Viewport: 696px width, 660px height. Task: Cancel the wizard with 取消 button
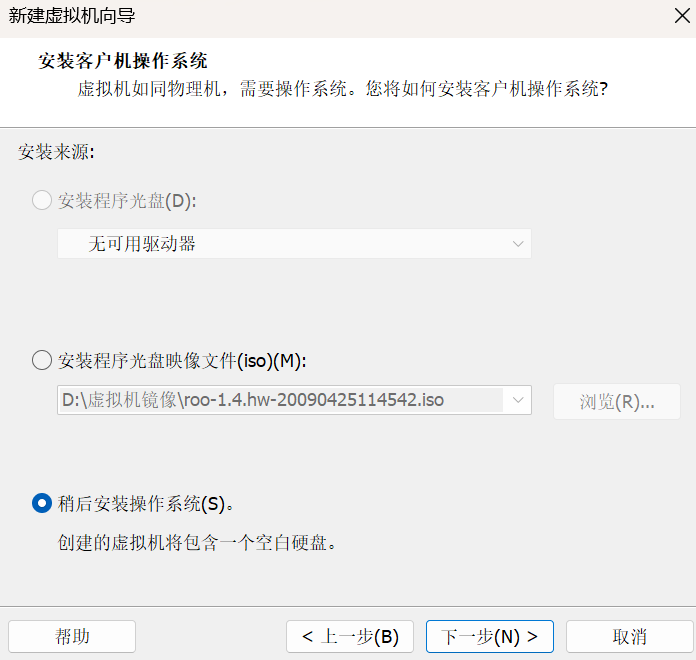tap(630, 636)
